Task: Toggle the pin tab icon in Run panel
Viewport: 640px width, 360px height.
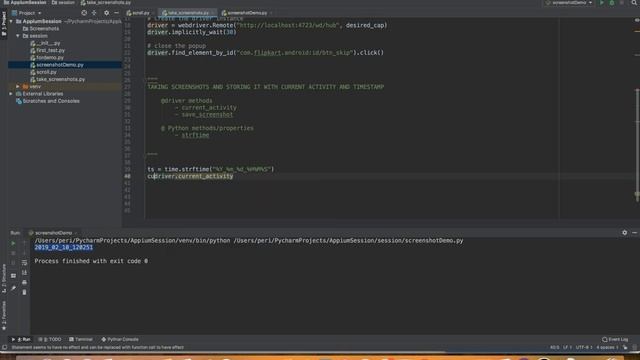Action: [13, 288]
